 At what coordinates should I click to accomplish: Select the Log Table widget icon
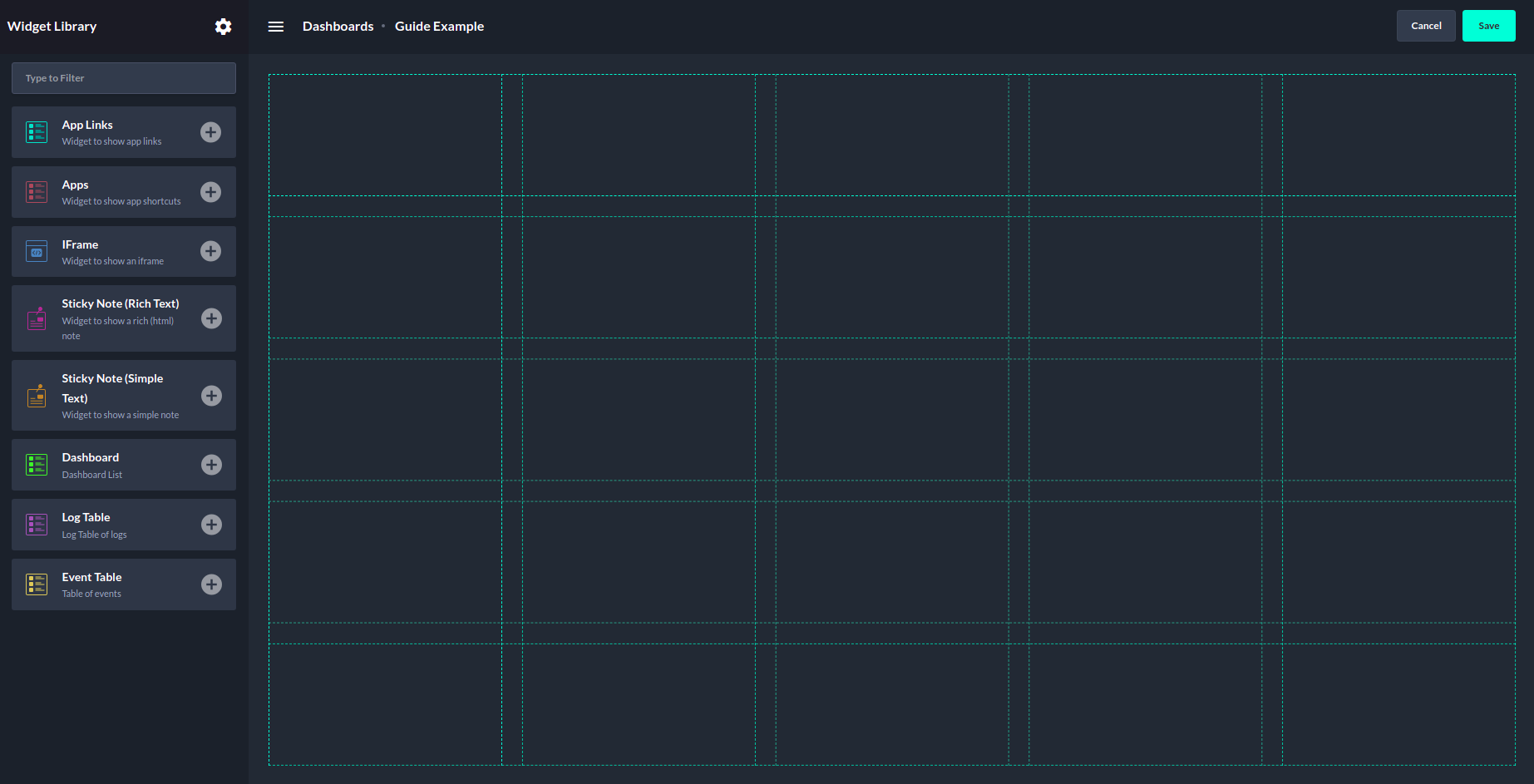(36, 524)
